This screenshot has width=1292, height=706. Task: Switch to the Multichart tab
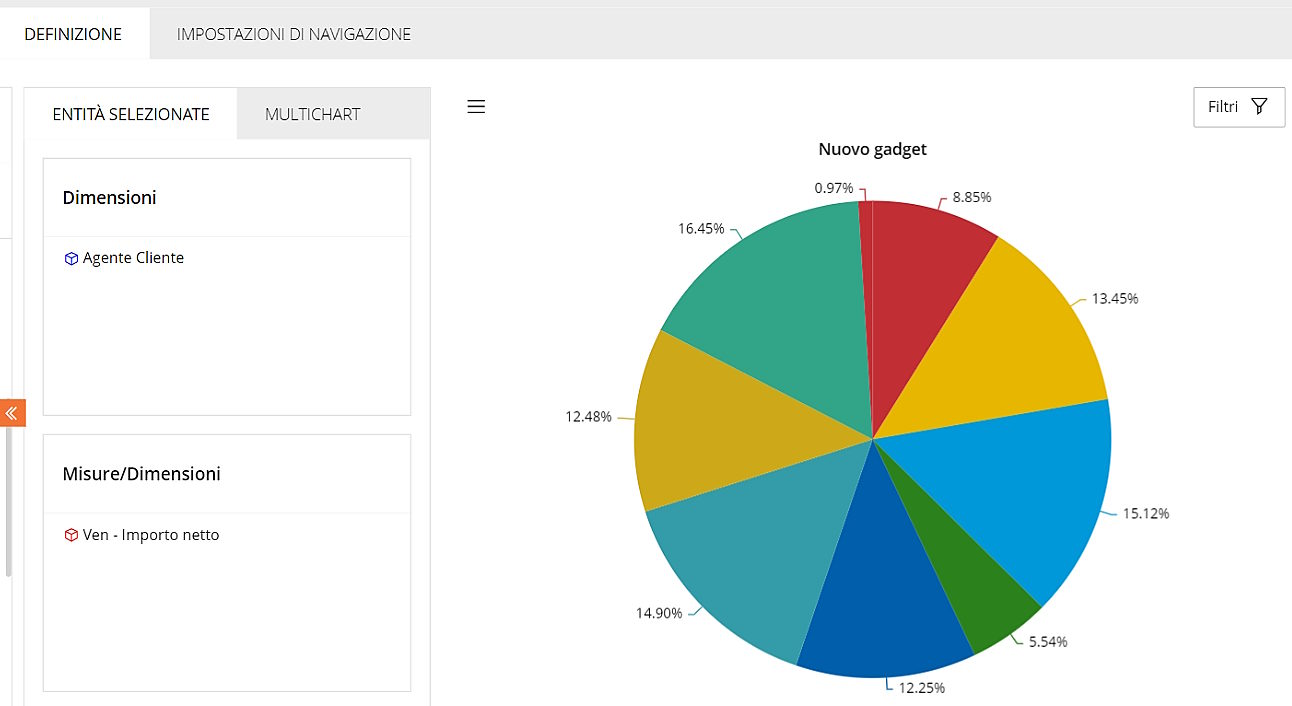point(312,114)
